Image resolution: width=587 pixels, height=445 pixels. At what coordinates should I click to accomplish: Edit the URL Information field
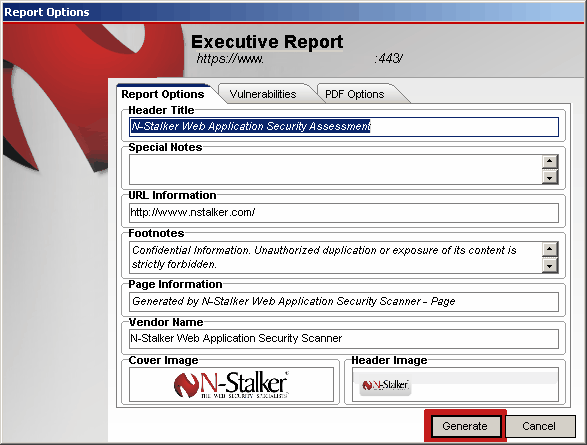tap(344, 213)
